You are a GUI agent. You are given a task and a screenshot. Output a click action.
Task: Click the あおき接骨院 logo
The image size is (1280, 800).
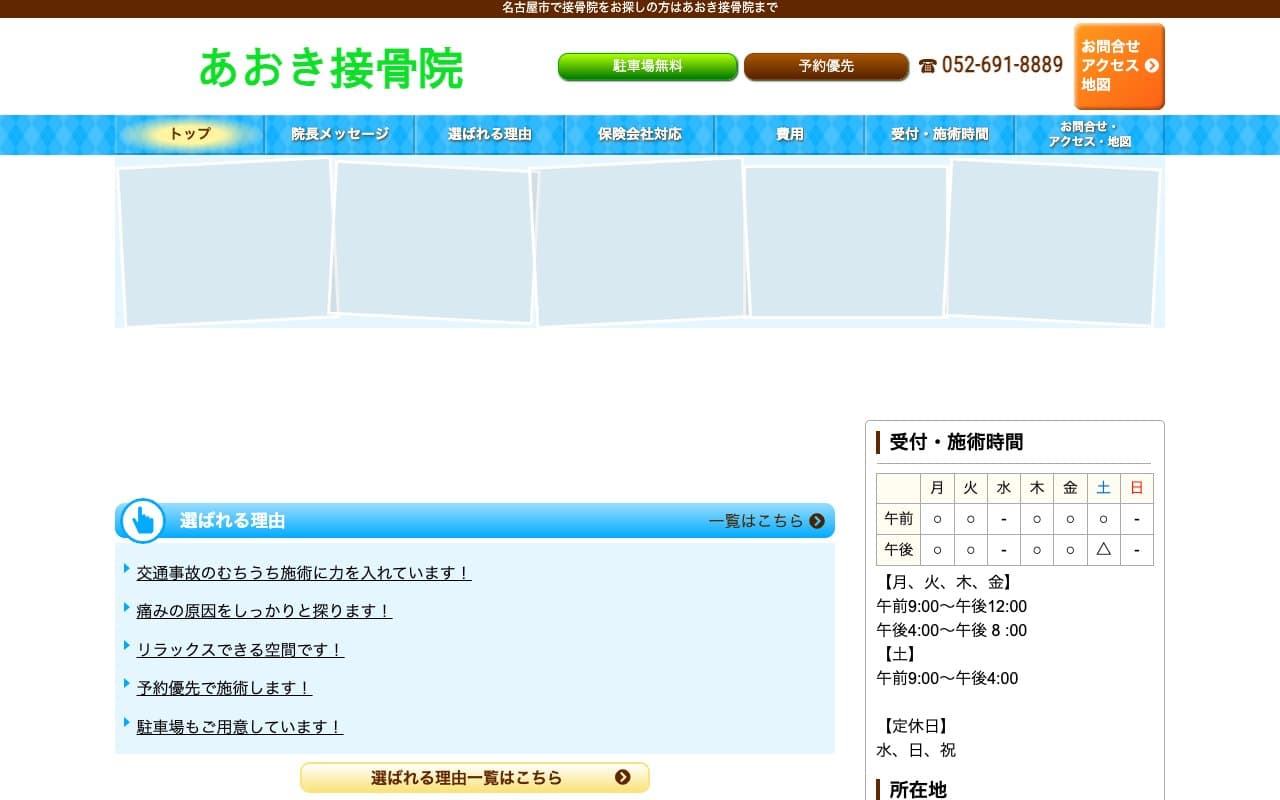[331, 68]
